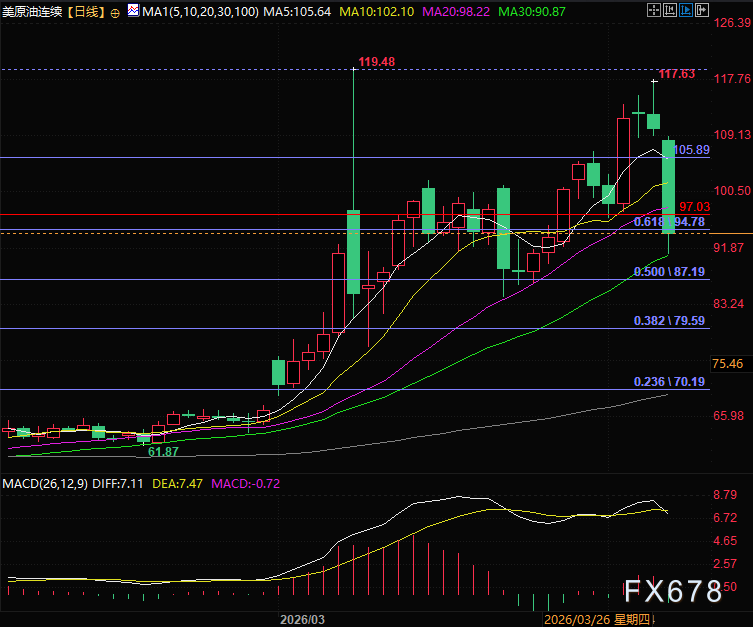This screenshot has height=627, width=753.
Task: Click the 美原油连续 symbol title
Action: [x=32, y=12]
